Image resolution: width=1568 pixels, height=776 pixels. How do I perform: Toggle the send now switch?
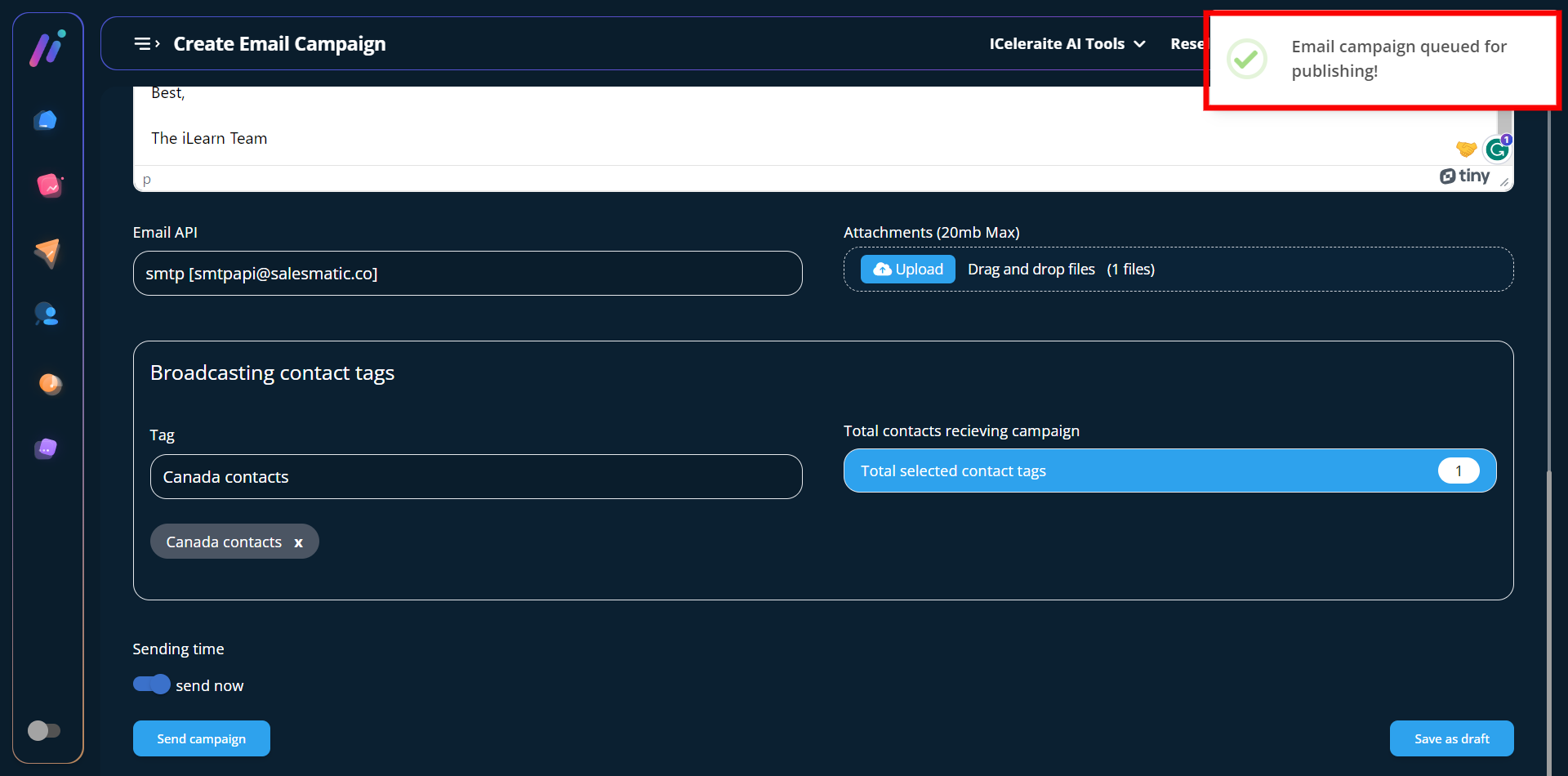[152, 685]
